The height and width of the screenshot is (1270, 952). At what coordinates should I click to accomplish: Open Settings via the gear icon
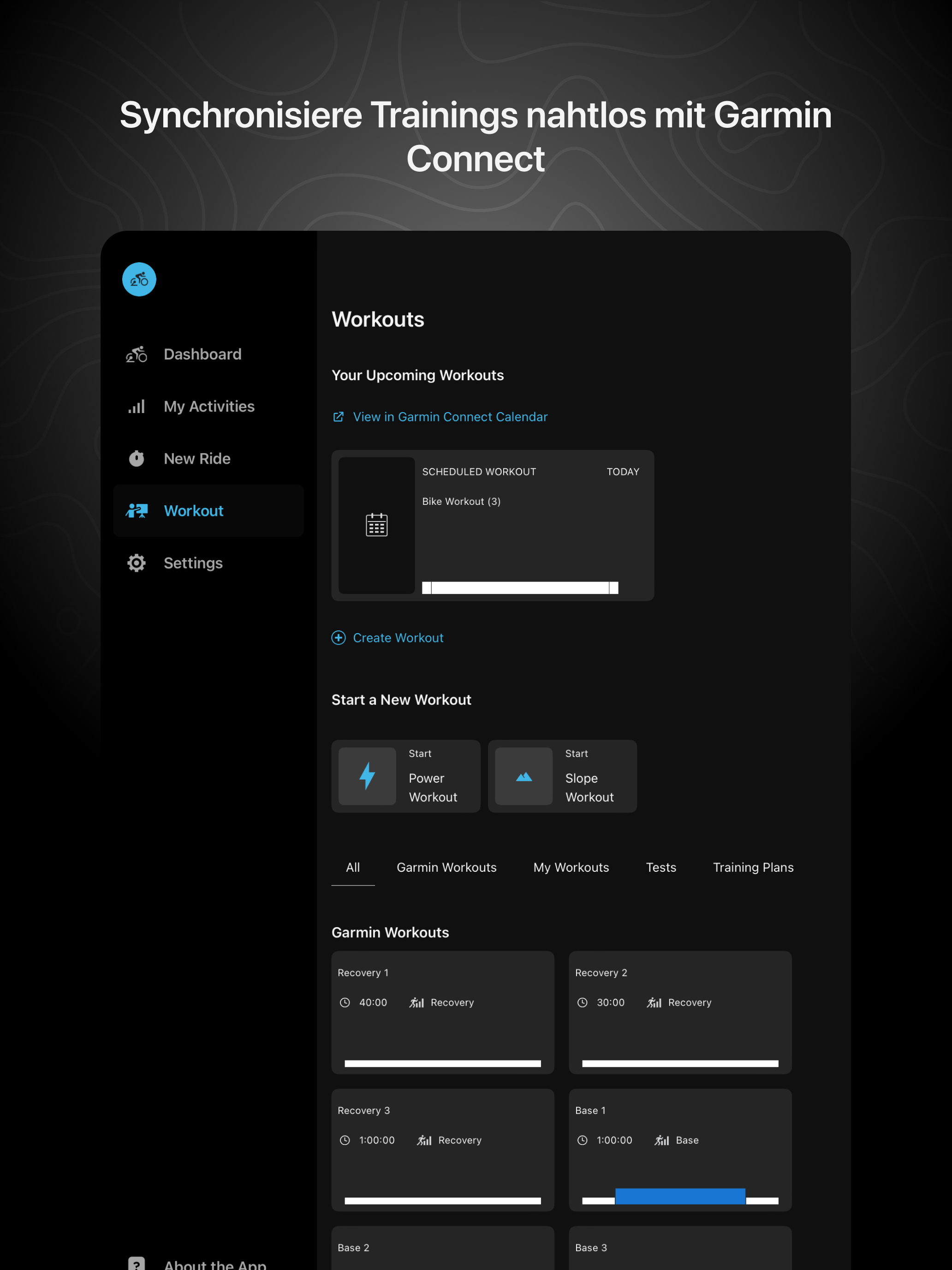[x=136, y=563]
